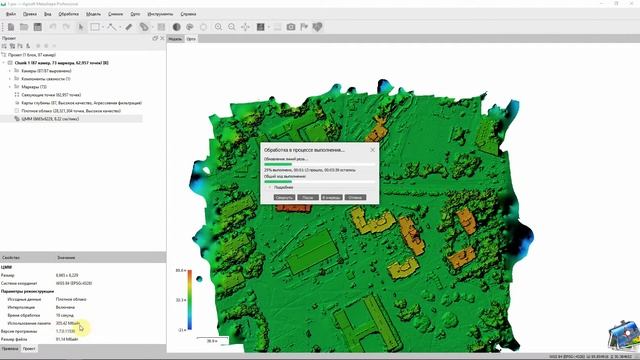Viewport: 640px width, 360px height.
Task: Switch to the Орто view tab
Action: (x=191, y=39)
